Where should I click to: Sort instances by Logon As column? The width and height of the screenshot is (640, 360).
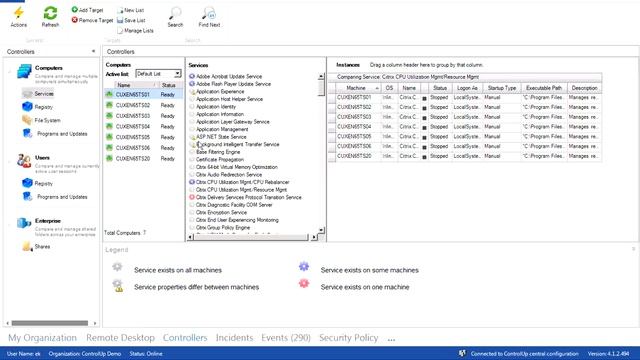[x=467, y=88]
